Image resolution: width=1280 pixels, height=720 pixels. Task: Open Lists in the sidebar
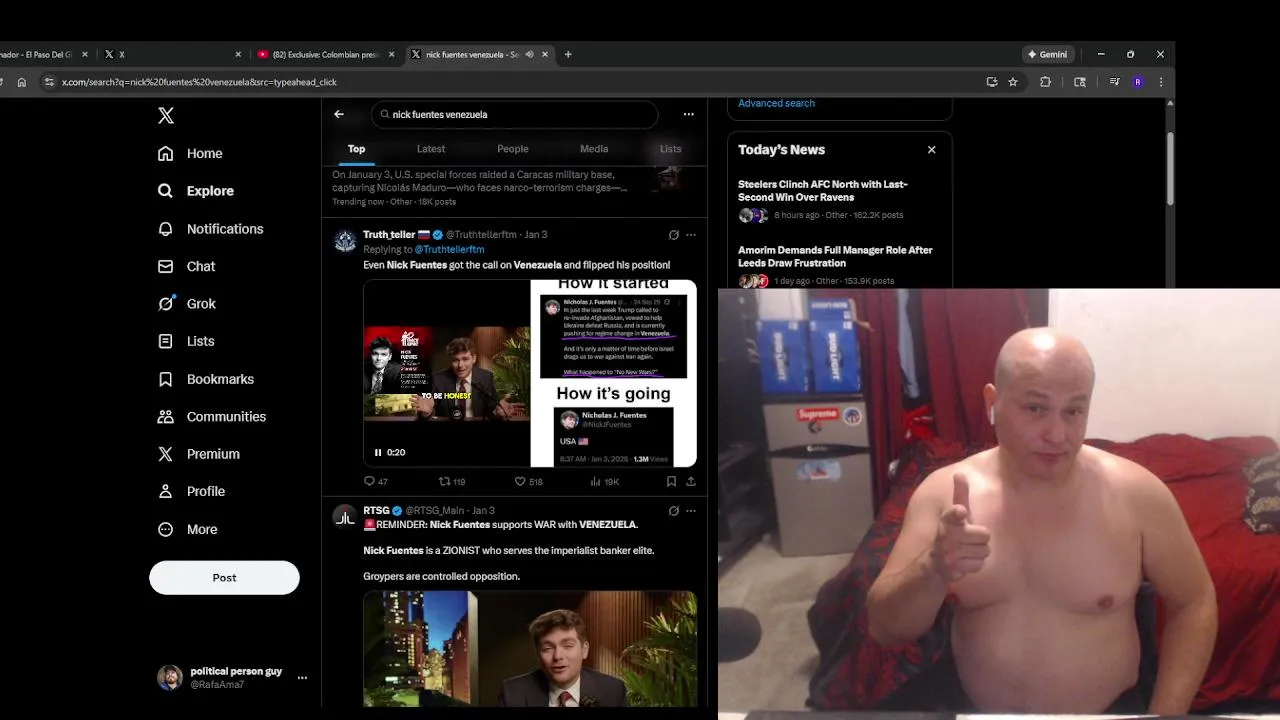(186, 341)
